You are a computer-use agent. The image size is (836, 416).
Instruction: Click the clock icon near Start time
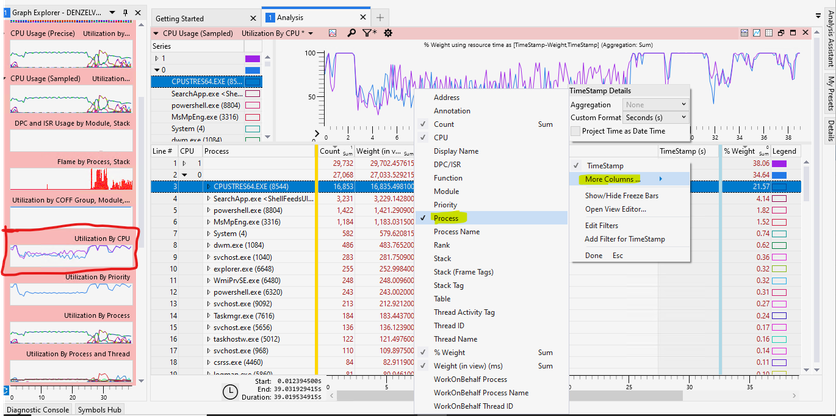point(230,391)
